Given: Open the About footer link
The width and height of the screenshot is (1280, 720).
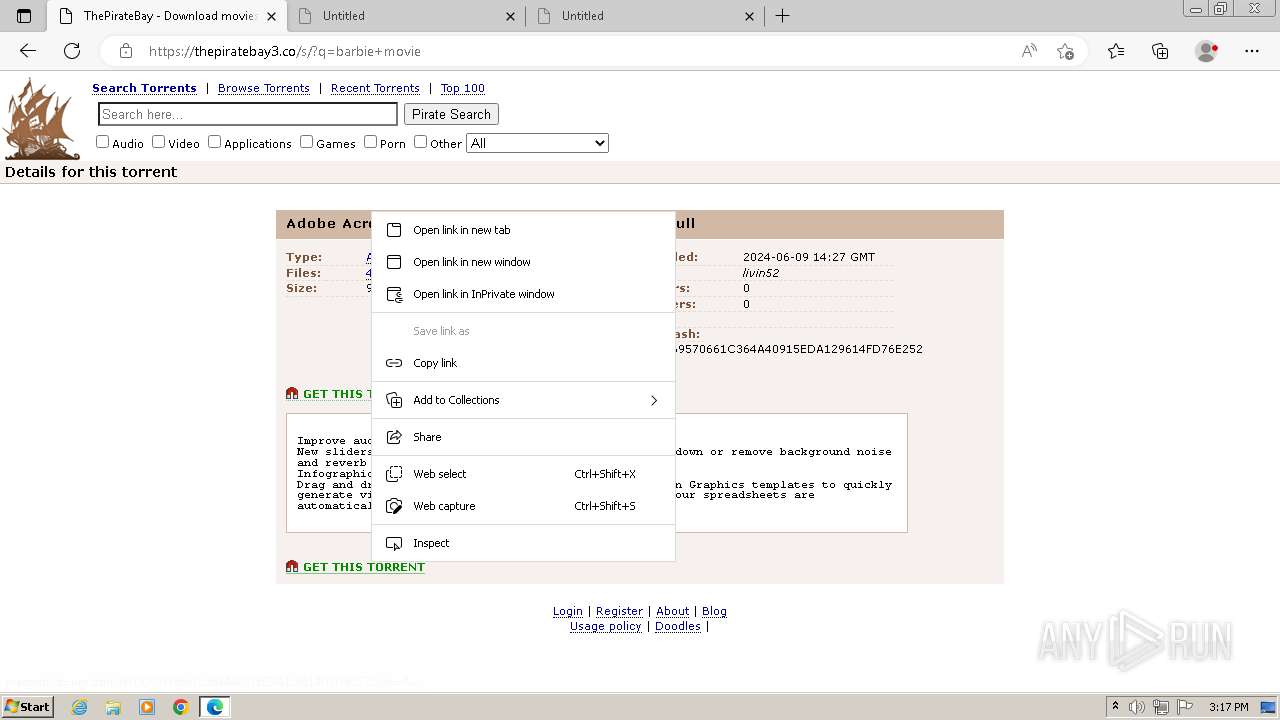Looking at the screenshot, I should click(x=672, y=611).
